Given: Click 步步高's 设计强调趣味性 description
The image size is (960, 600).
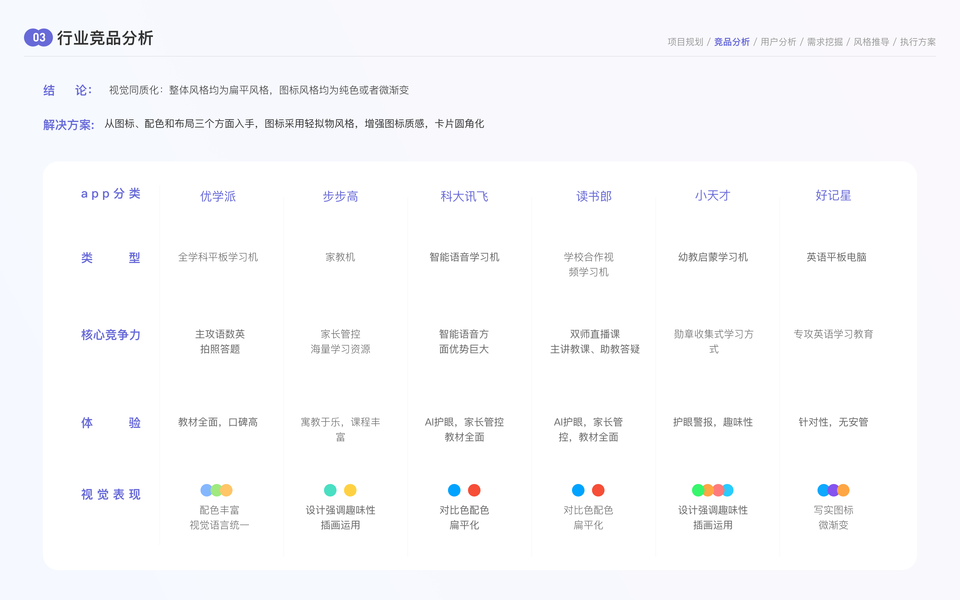Looking at the screenshot, I should (340, 517).
